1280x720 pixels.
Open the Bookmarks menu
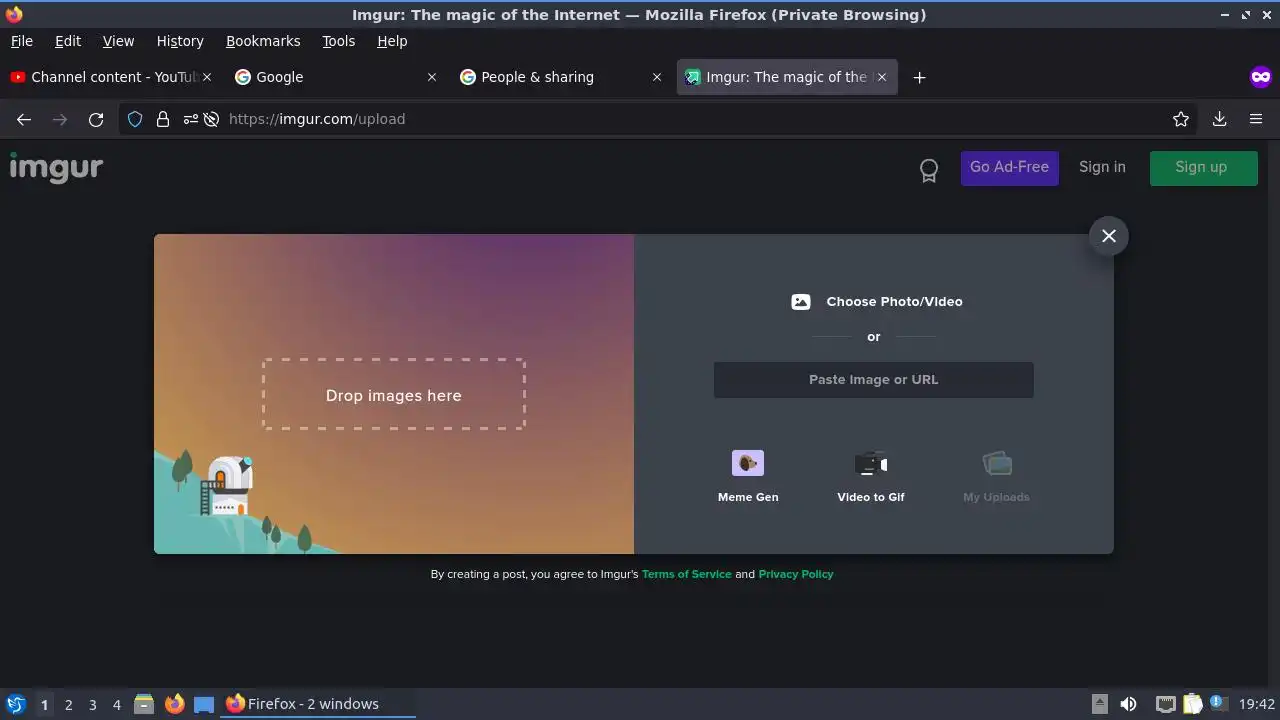tap(263, 41)
